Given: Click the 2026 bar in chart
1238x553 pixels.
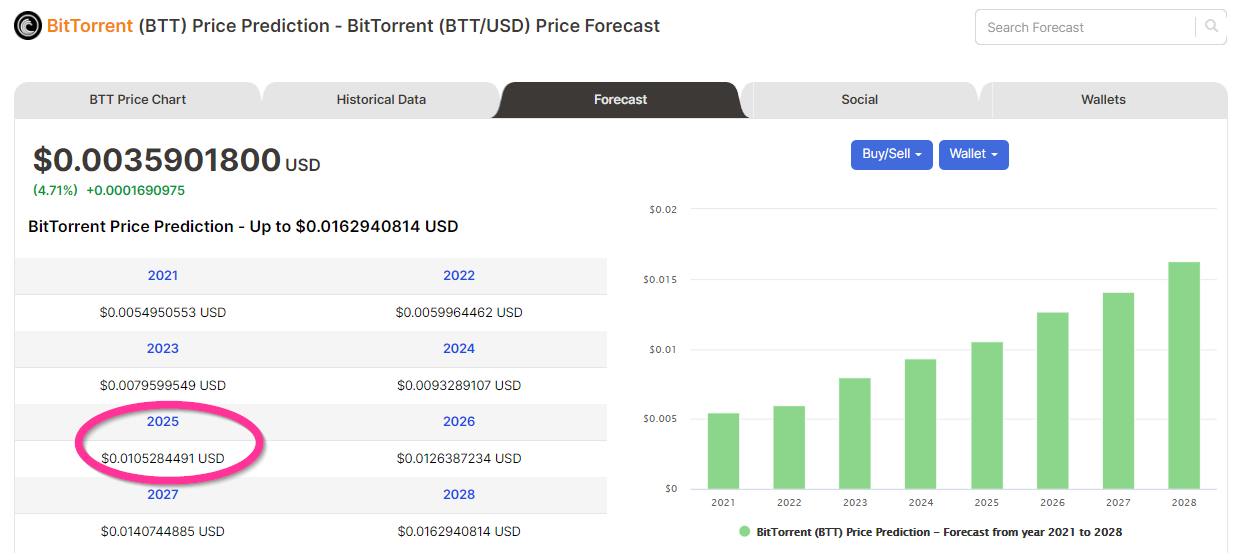Looking at the screenshot, I should pyautogui.click(x=1053, y=401).
